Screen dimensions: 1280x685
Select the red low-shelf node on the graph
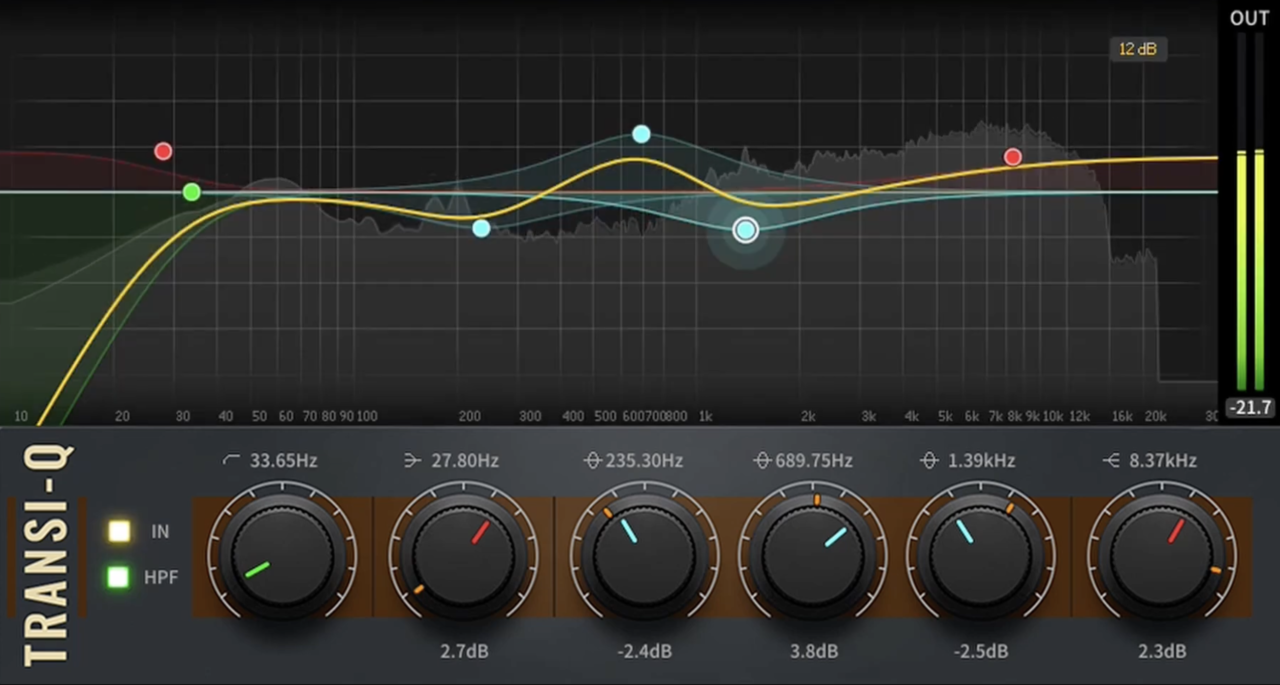[163, 151]
